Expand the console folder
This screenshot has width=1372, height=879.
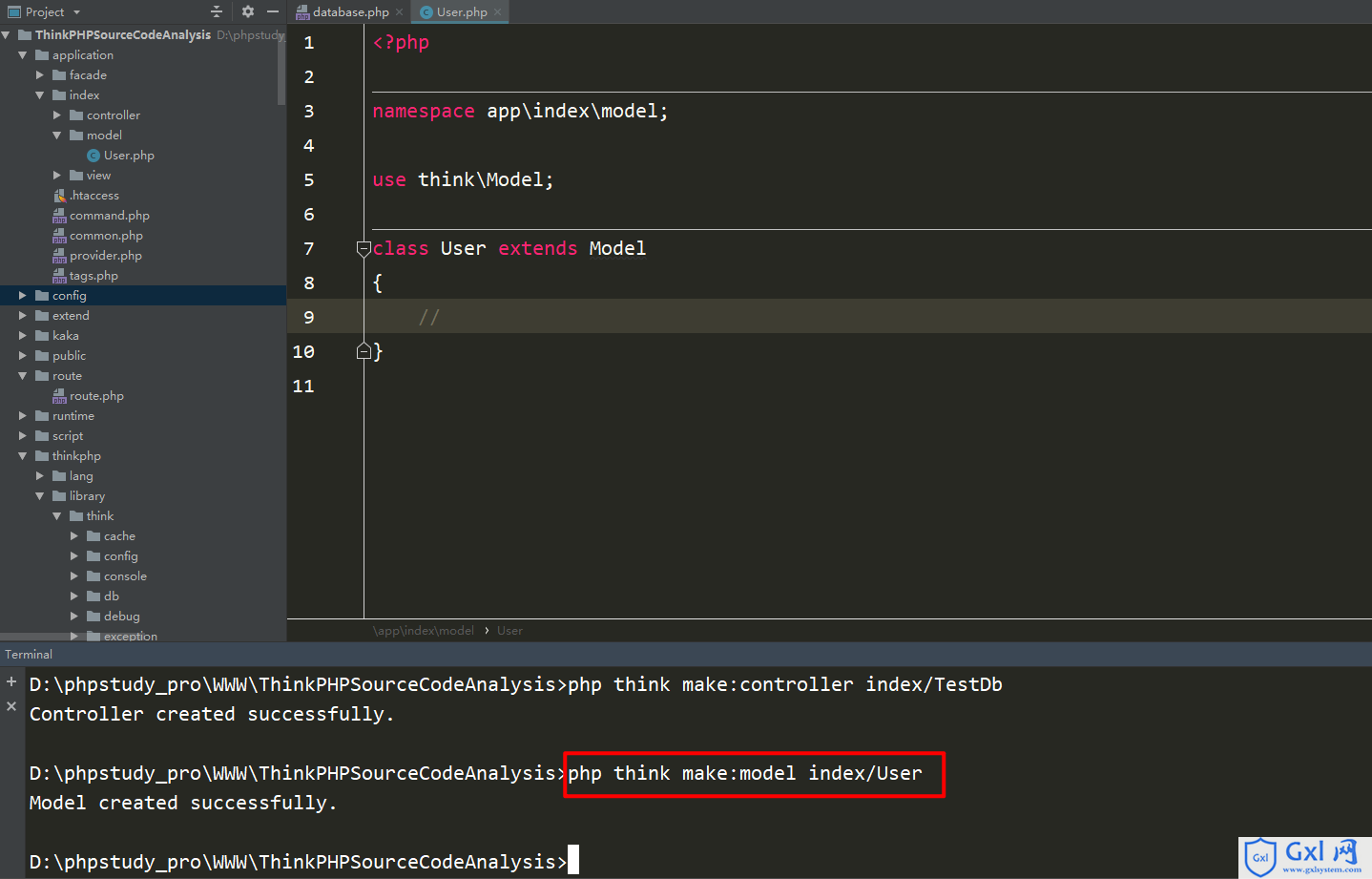(74, 576)
